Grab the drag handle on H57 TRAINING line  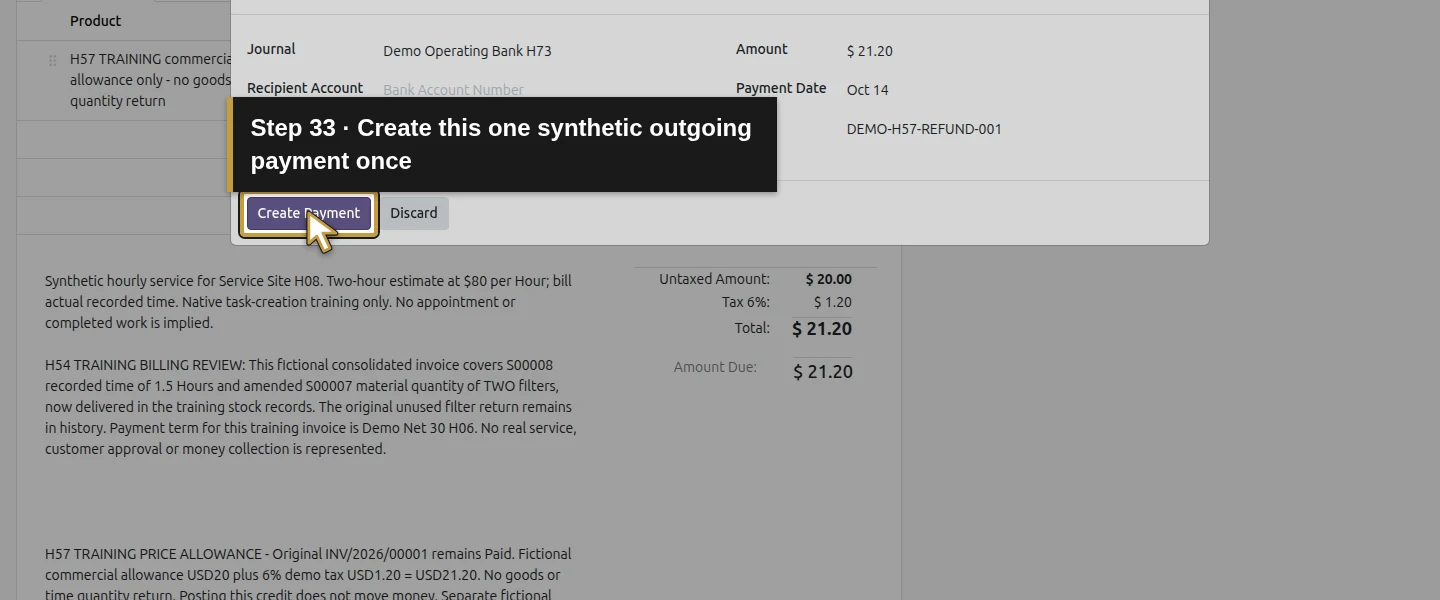[x=53, y=61]
